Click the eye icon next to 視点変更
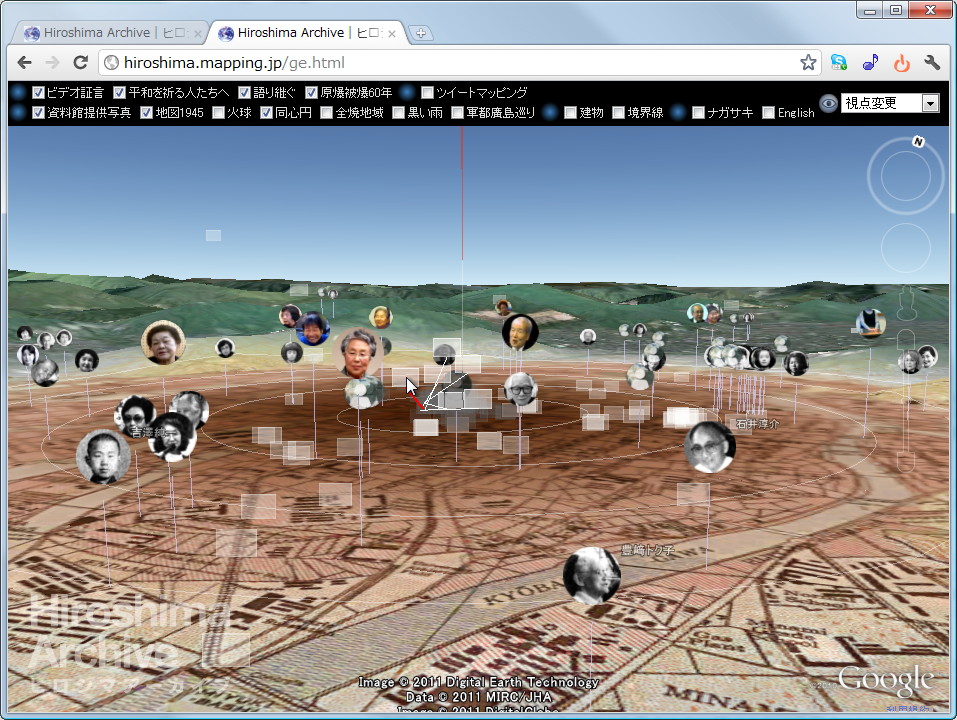The image size is (957, 720). point(827,104)
